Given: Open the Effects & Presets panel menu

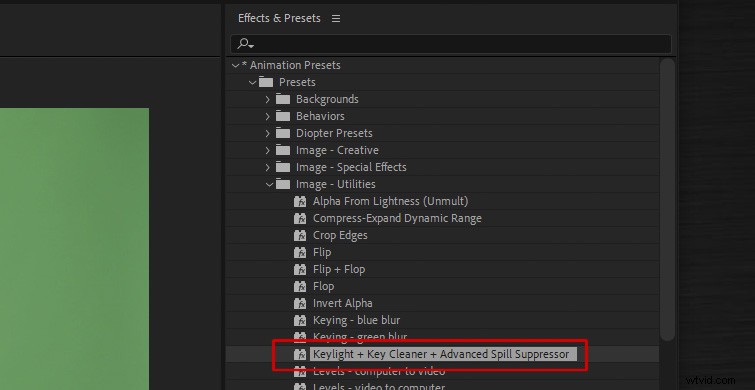Looking at the screenshot, I should pos(336,19).
